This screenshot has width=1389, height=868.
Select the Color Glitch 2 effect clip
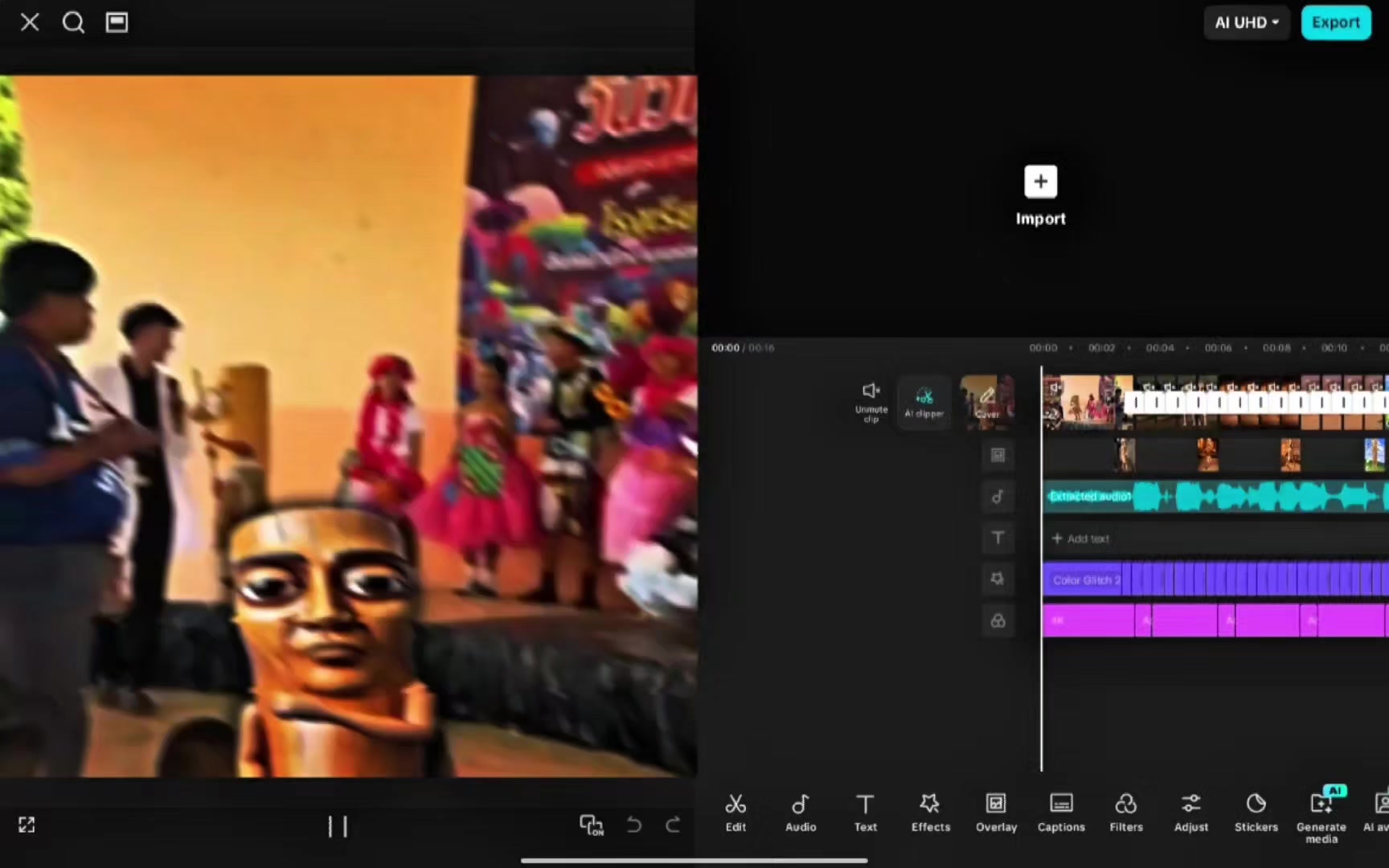(1215, 579)
